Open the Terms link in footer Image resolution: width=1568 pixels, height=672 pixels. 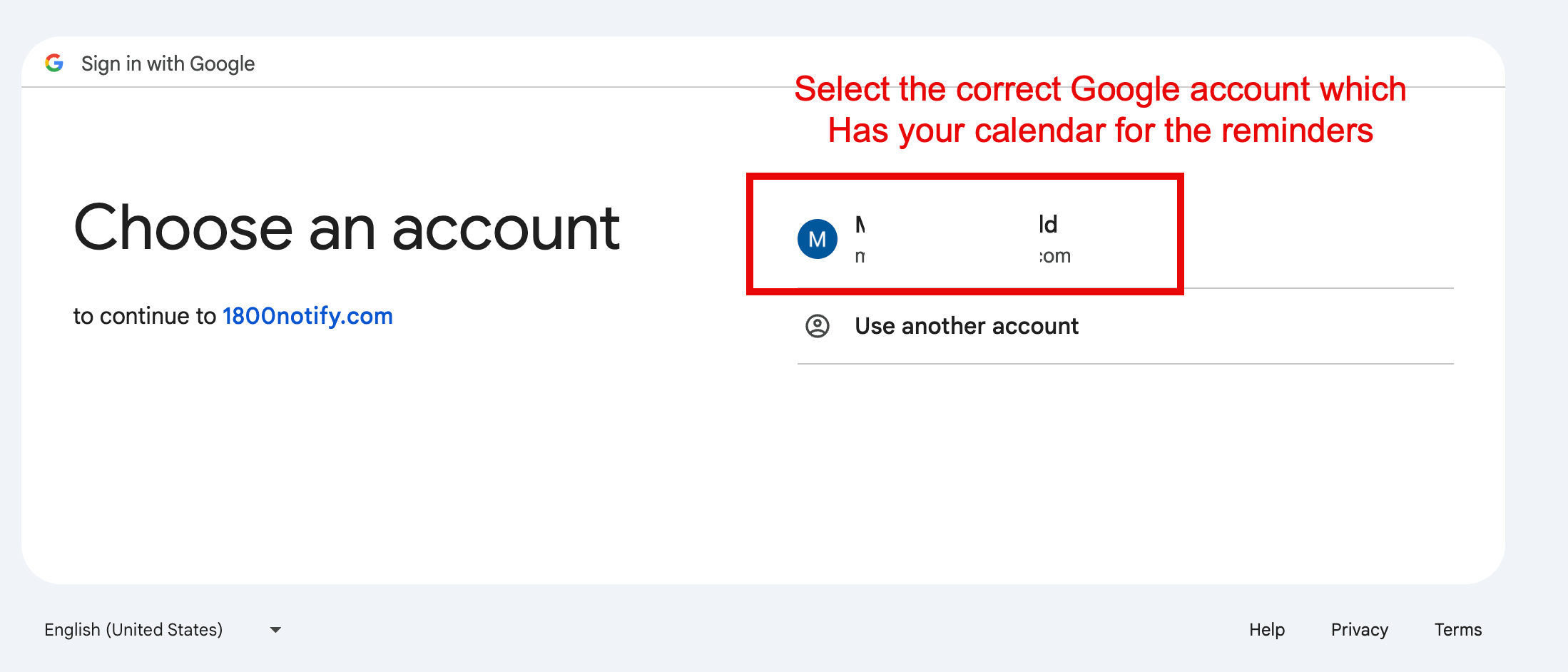click(1458, 630)
